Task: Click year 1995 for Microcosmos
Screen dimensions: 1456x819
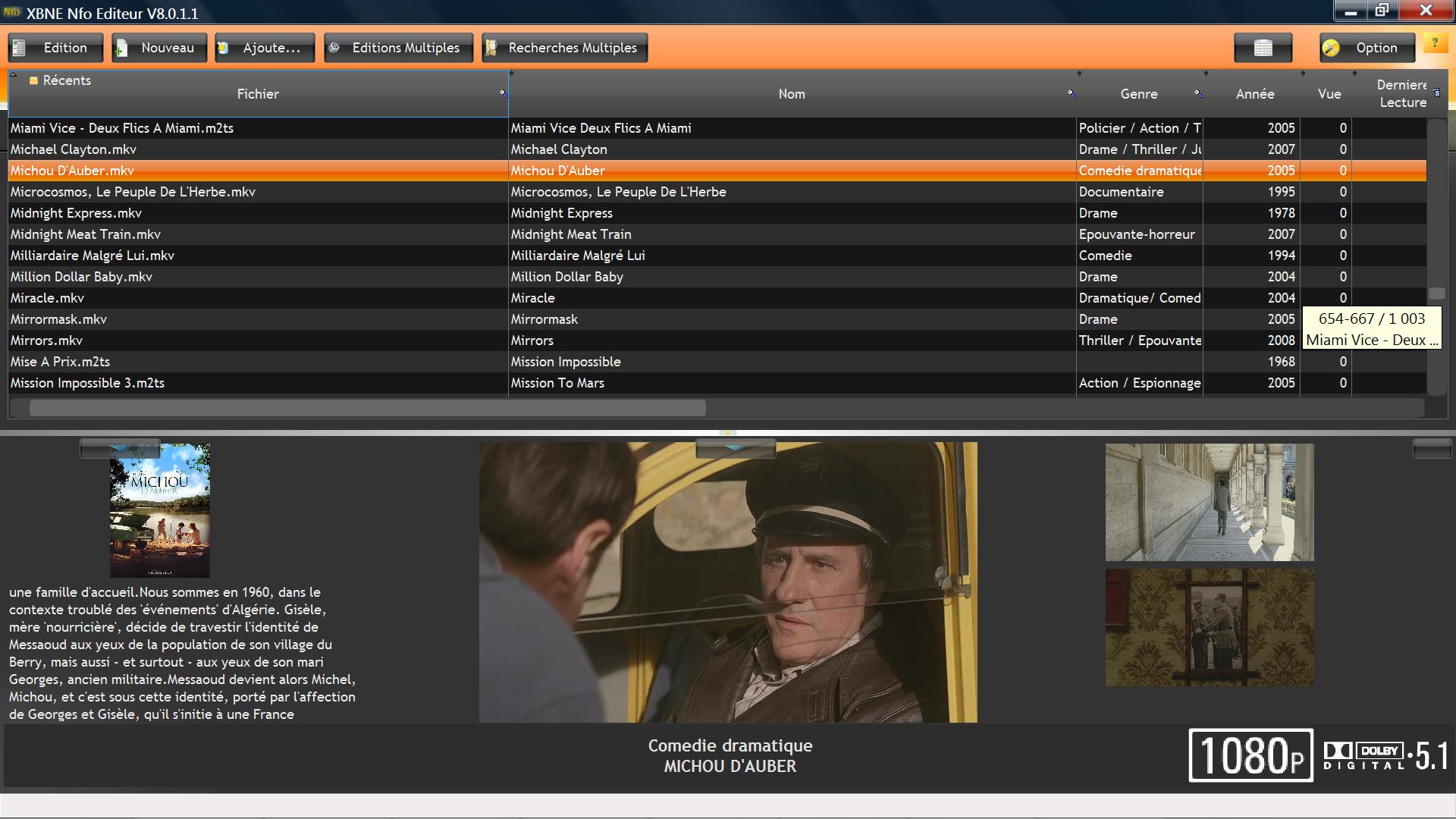Action: 1251,192
